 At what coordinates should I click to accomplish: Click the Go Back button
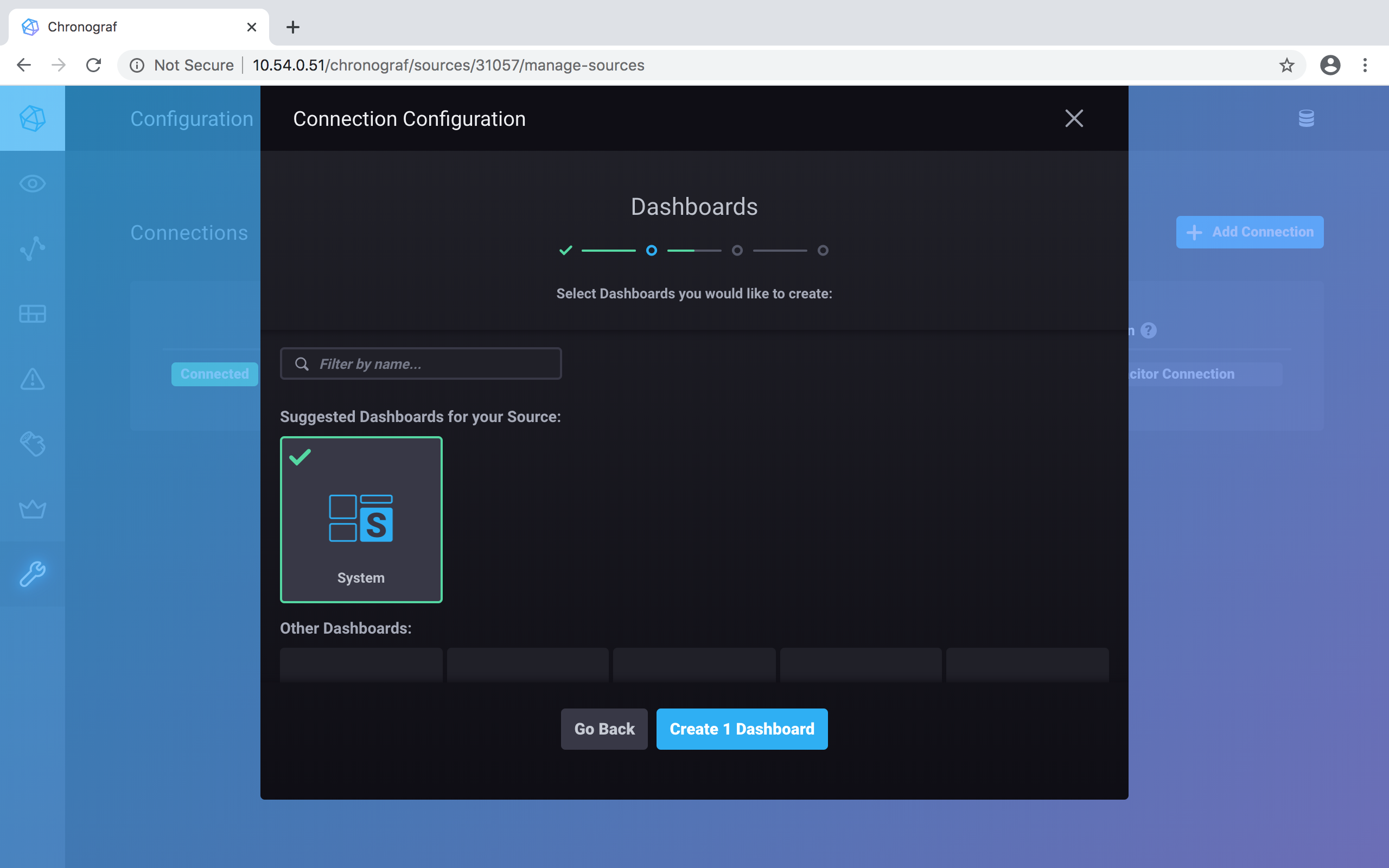pos(604,729)
